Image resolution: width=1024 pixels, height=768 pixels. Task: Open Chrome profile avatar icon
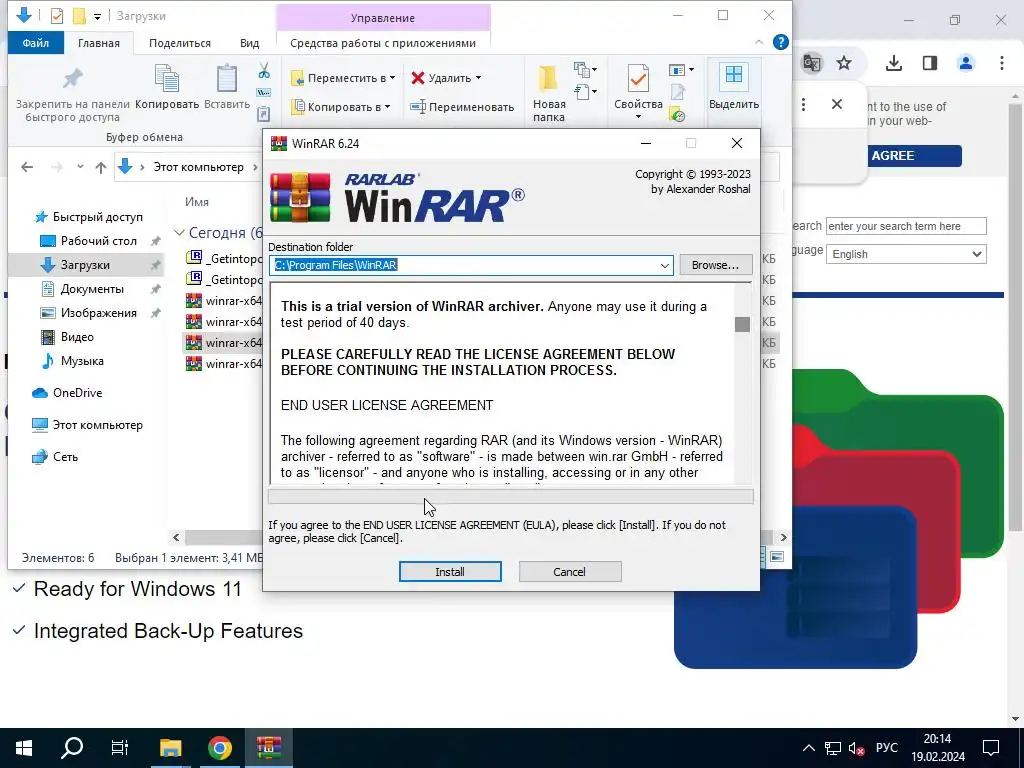[x=966, y=63]
